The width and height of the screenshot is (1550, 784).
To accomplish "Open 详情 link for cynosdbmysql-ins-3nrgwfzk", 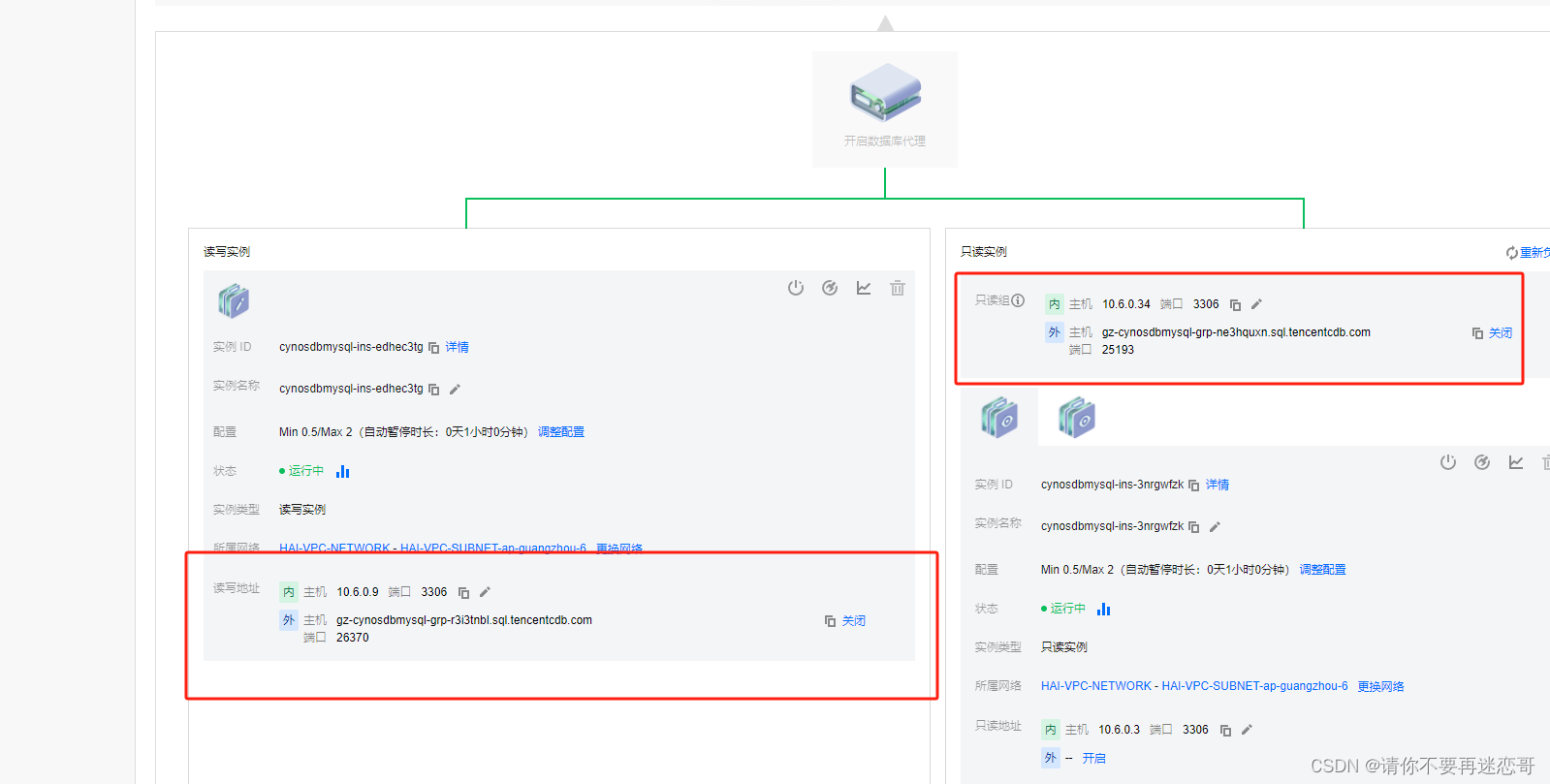I will pyautogui.click(x=1218, y=485).
